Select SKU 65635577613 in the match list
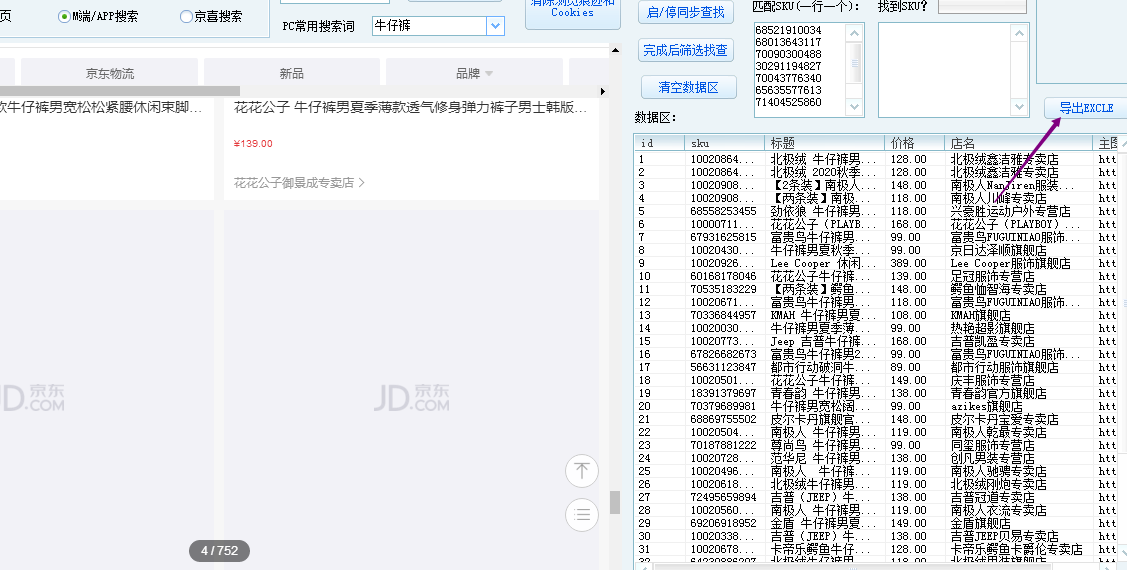 788,90
